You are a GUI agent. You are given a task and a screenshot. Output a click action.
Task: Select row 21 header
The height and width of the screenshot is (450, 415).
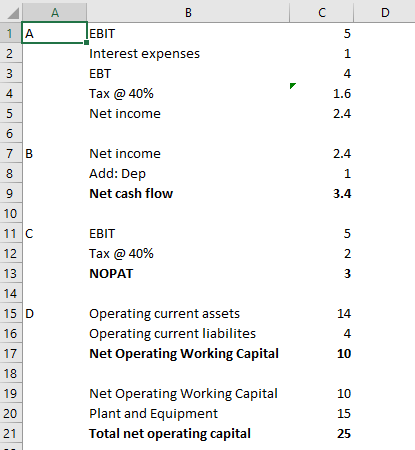click(11, 433)
